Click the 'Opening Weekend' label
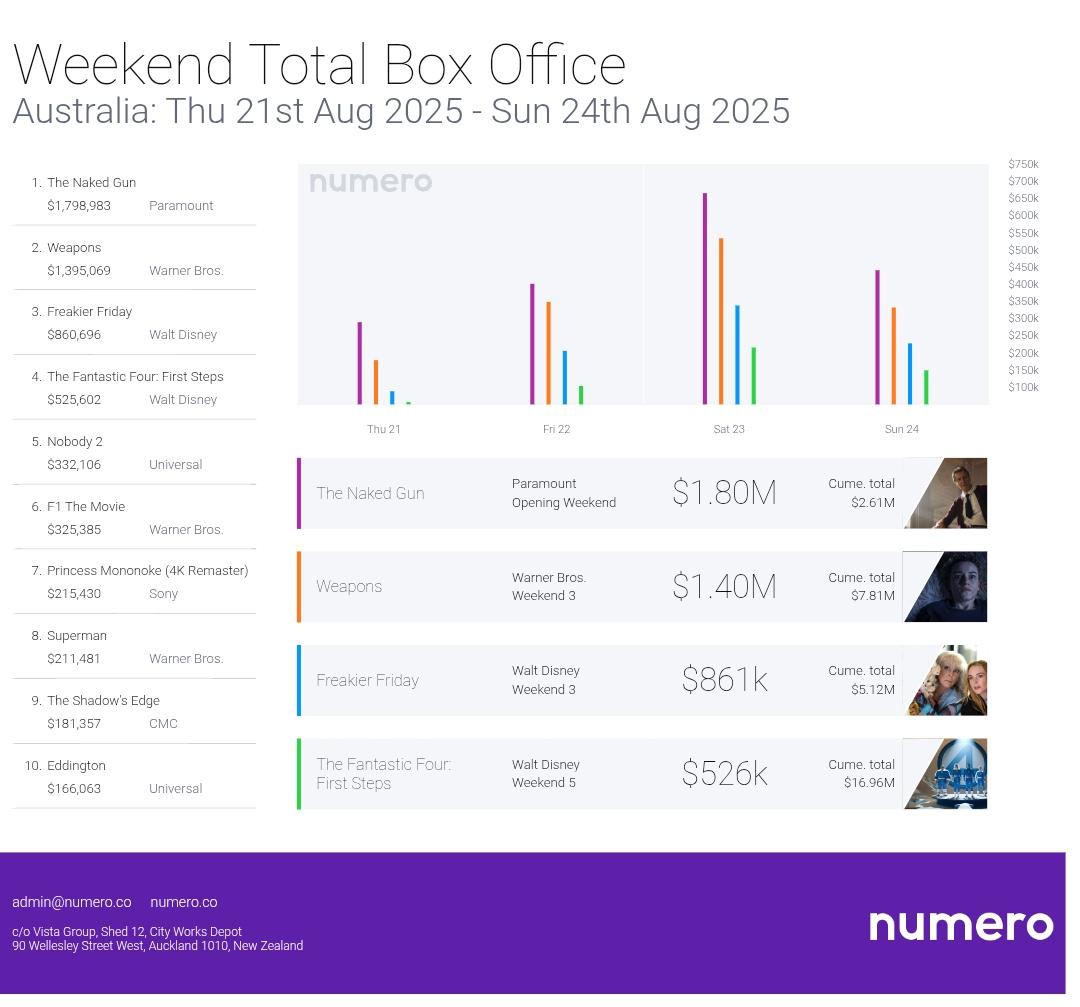Image resolution: width=1080 pixels, height=1007 pixels. 563,503
